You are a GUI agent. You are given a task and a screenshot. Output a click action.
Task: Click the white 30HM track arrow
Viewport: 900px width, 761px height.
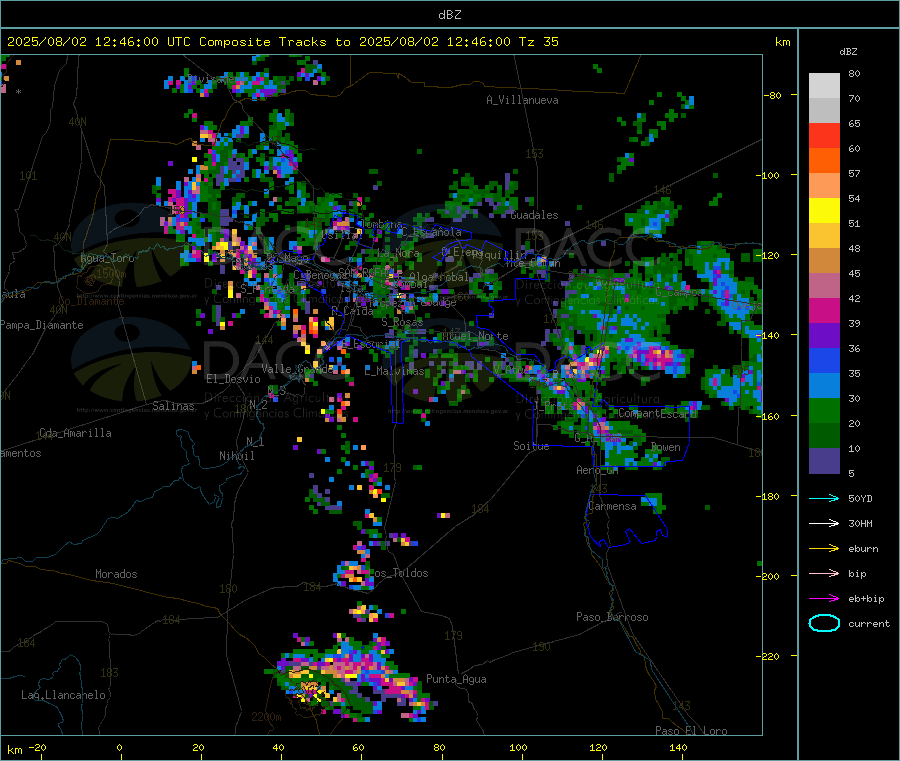(824, 523)
